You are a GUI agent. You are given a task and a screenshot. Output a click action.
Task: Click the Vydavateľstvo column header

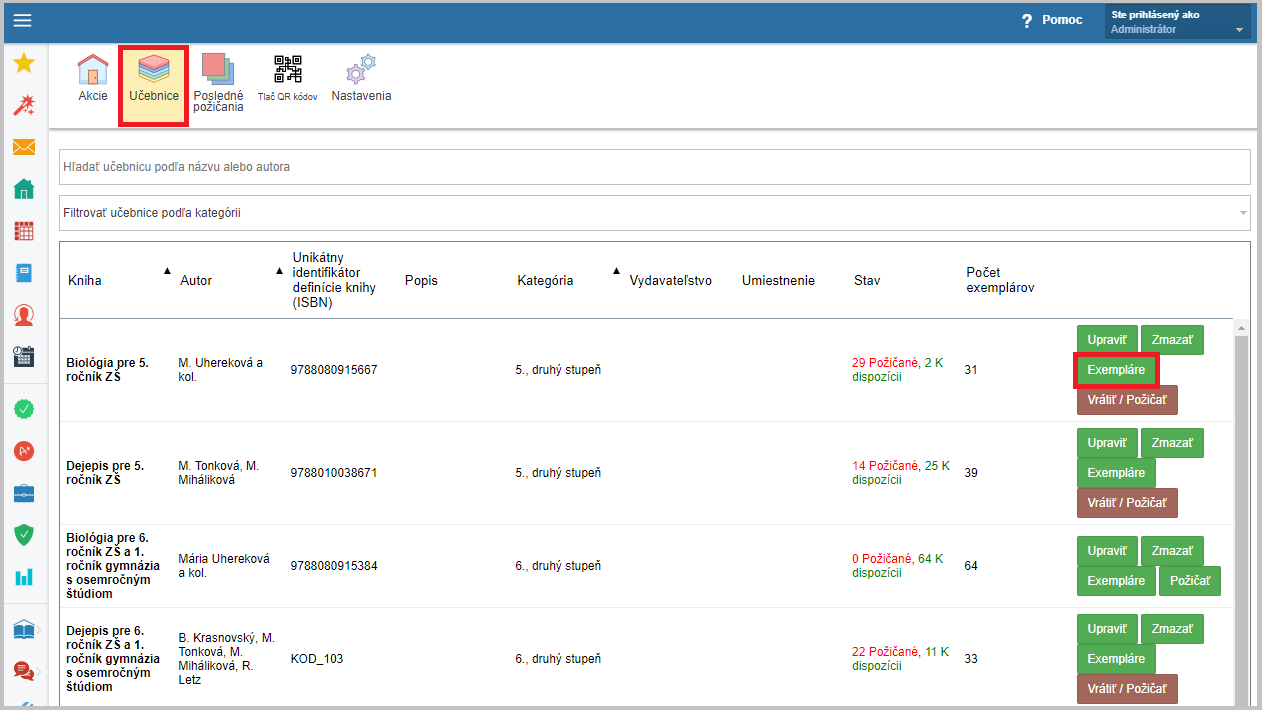click(670, 281)
